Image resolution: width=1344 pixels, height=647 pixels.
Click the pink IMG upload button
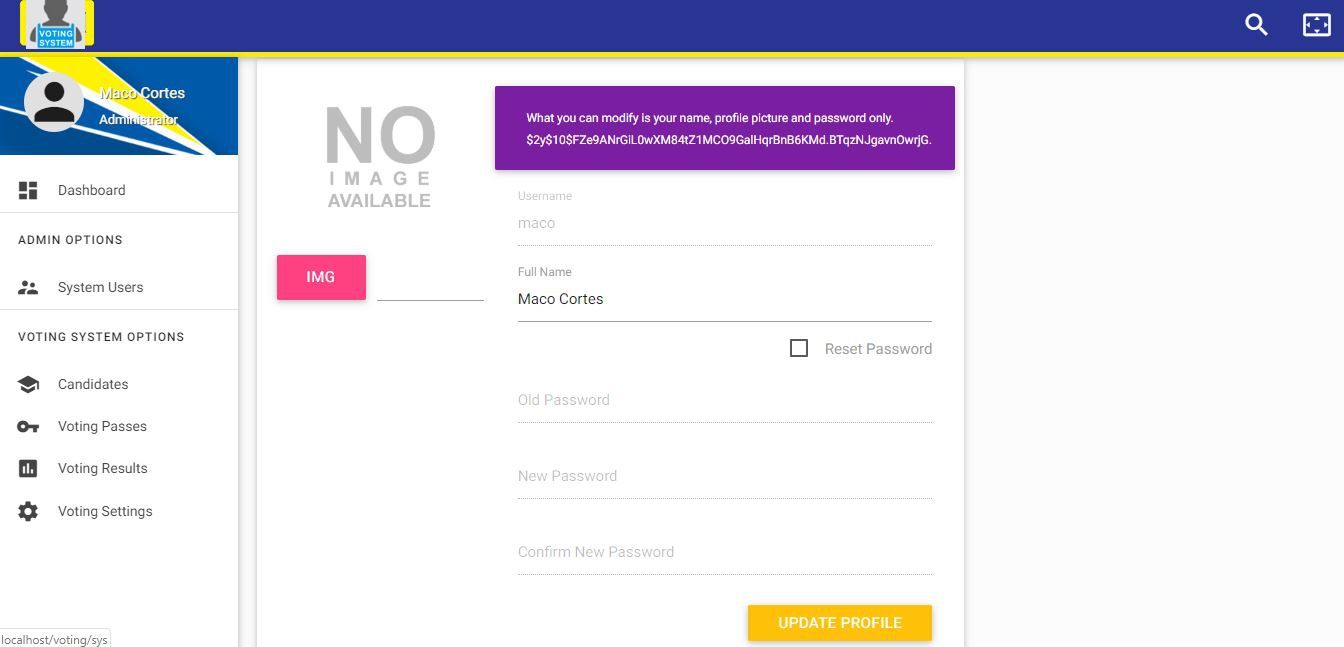(321, 277)
